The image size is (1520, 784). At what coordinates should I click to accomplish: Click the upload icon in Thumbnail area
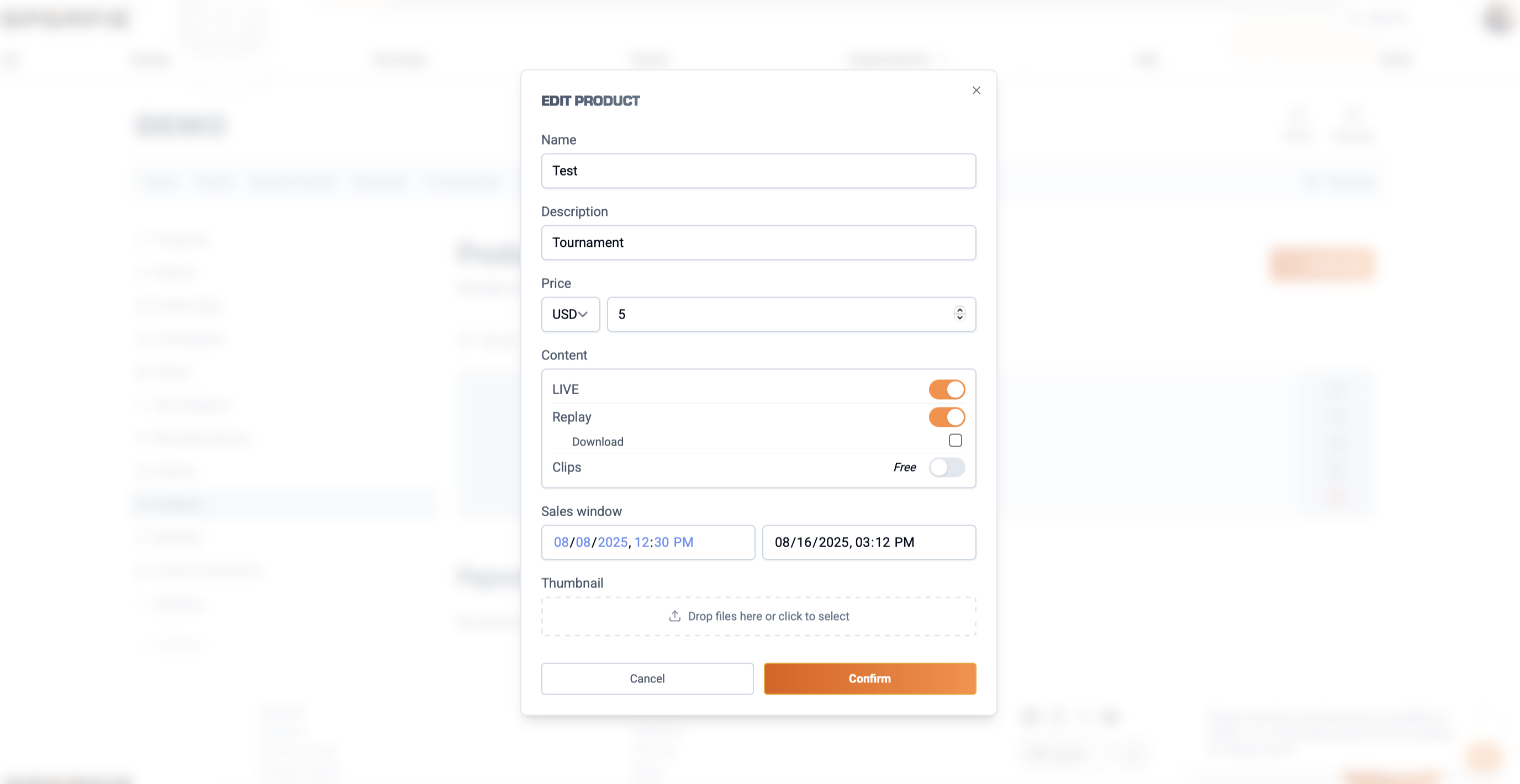pos(674,616)
